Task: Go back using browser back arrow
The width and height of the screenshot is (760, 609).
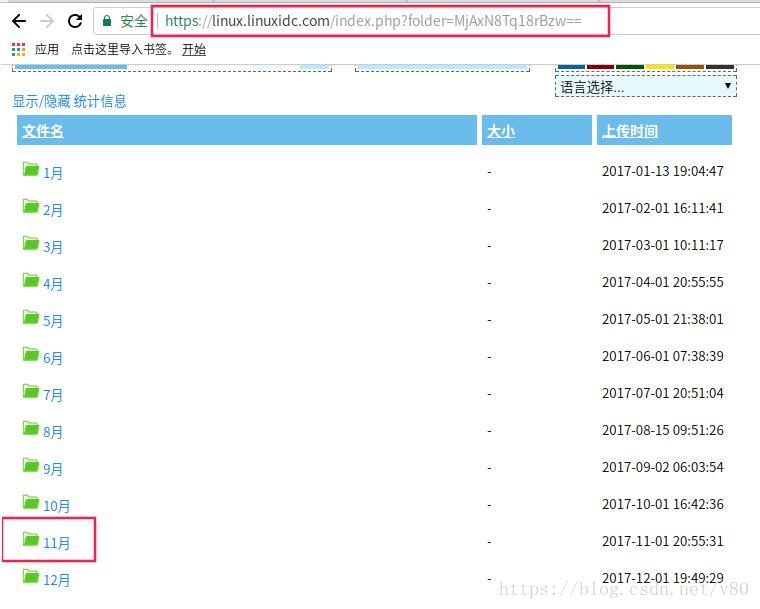Action: point(19,21)
